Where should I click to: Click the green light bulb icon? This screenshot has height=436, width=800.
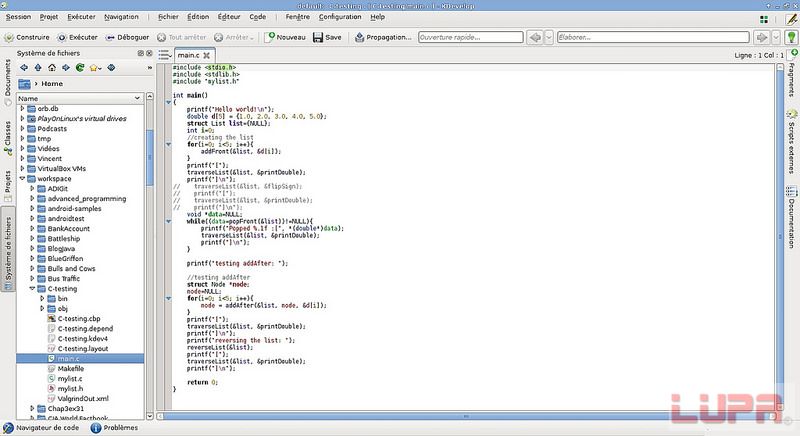[791, 37]
